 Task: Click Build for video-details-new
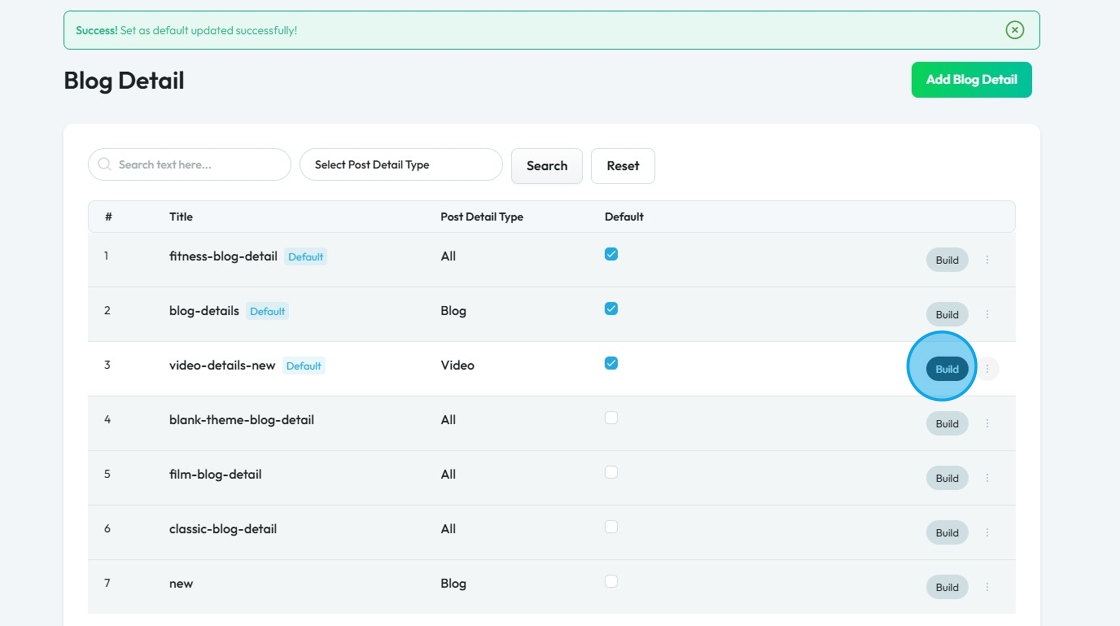pos(947,369)
